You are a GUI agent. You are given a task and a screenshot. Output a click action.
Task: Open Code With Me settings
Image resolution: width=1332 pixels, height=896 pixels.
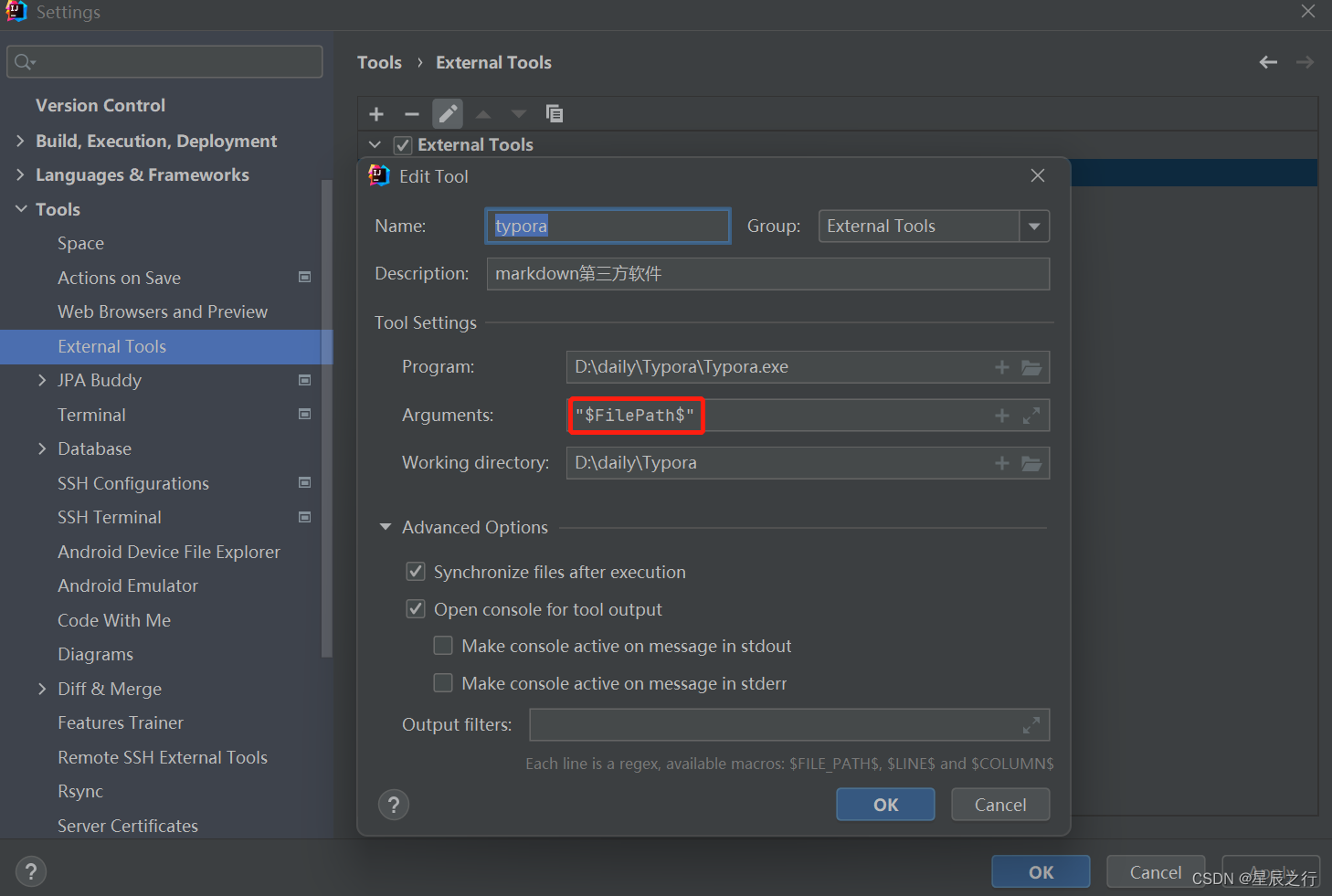(114, 620)
